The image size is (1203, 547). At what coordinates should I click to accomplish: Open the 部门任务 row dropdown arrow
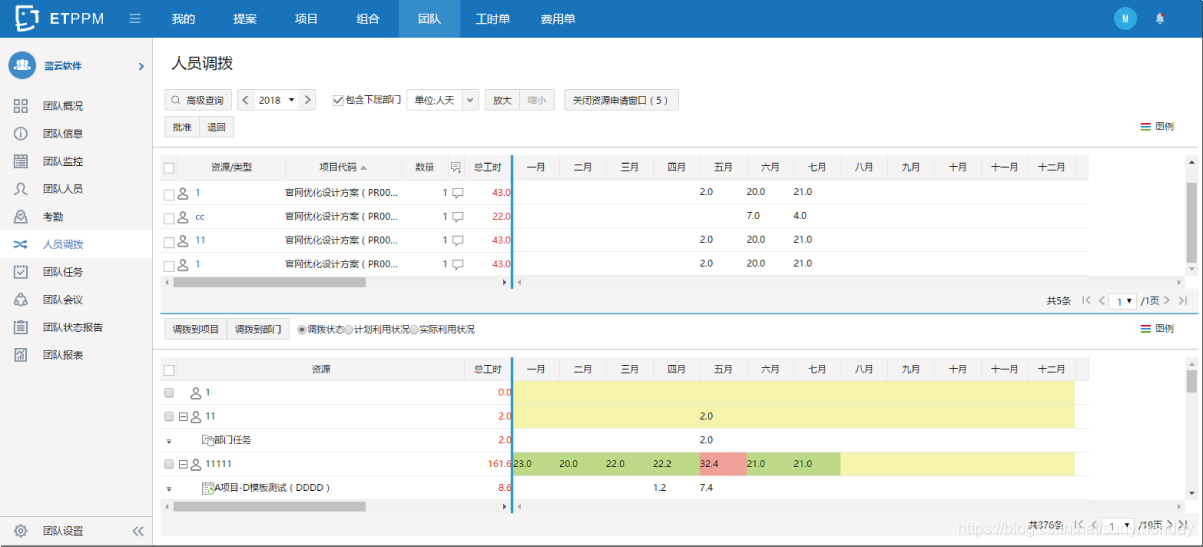pos(169,440)
